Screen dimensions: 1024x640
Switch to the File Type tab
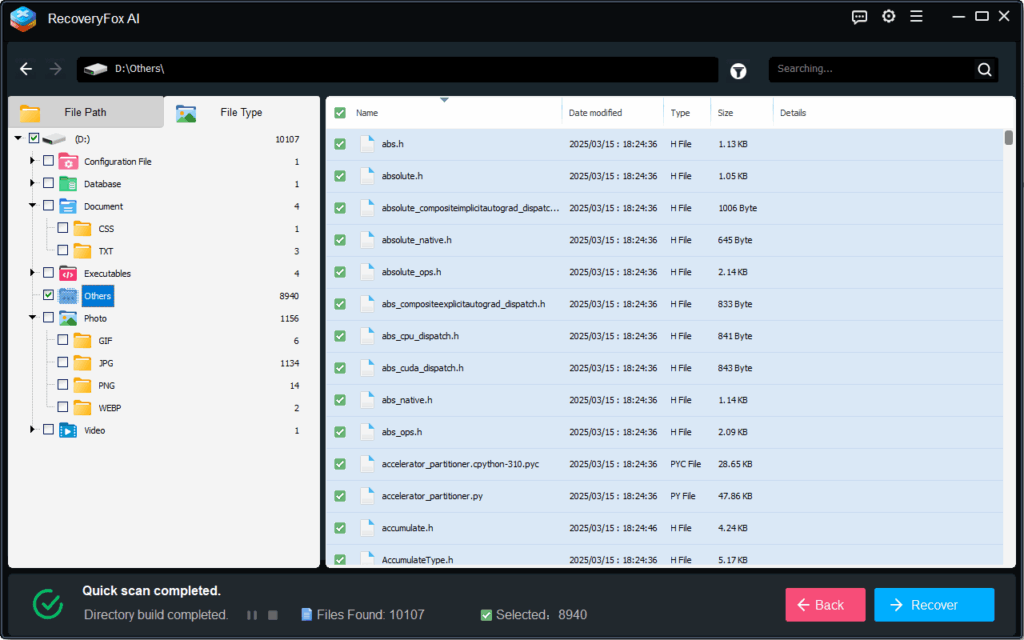pos(241,112)
